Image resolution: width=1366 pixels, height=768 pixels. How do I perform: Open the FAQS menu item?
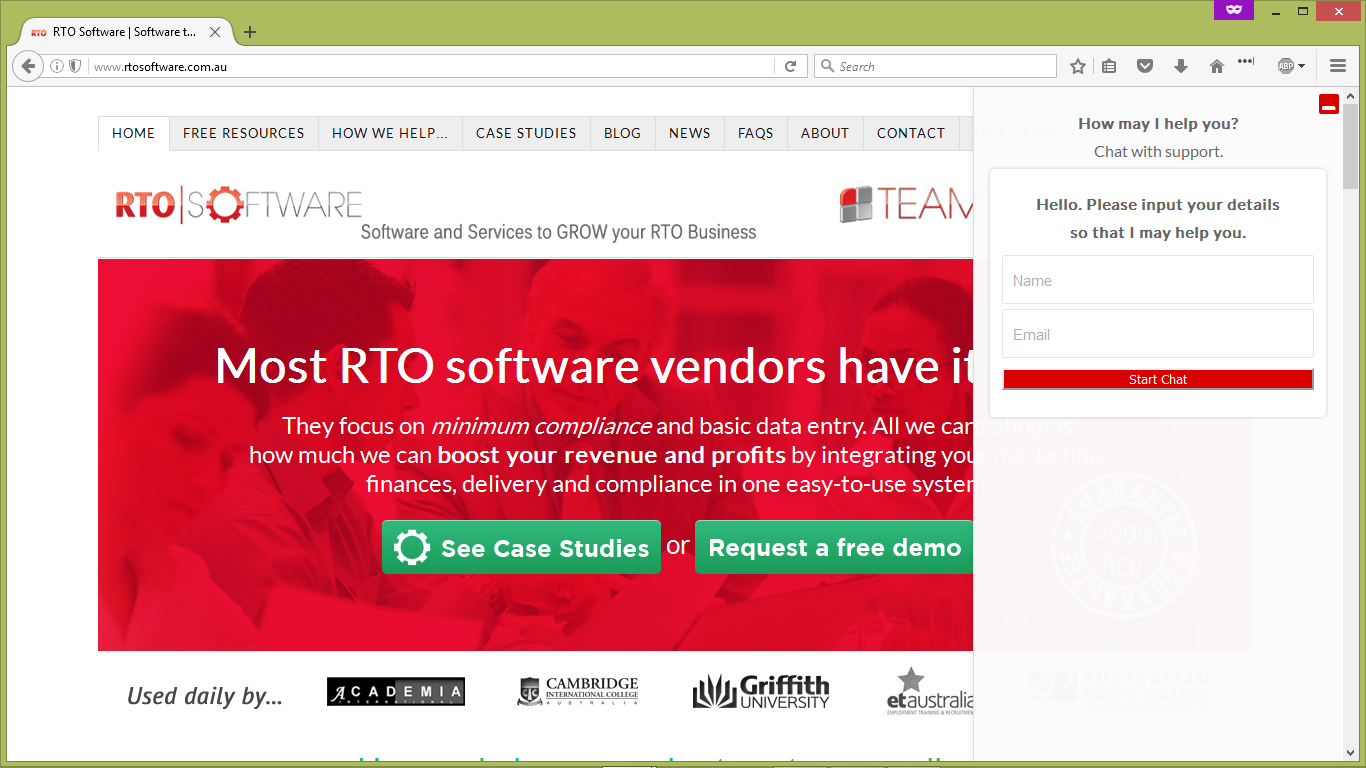click(x=756, y=133)
